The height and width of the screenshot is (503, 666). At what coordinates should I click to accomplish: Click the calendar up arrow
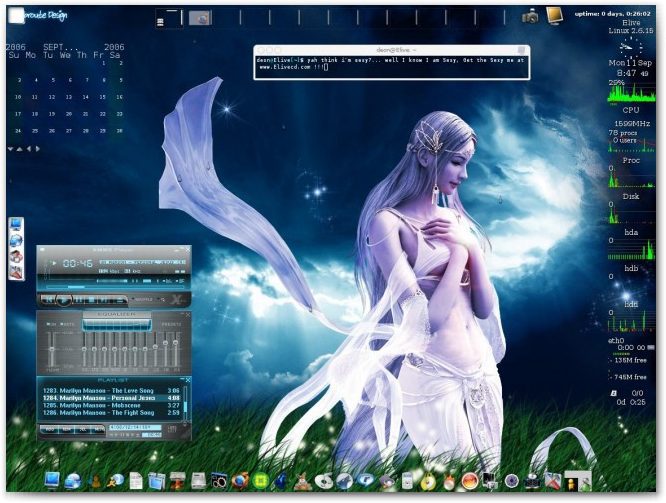(x=20, y=149)
